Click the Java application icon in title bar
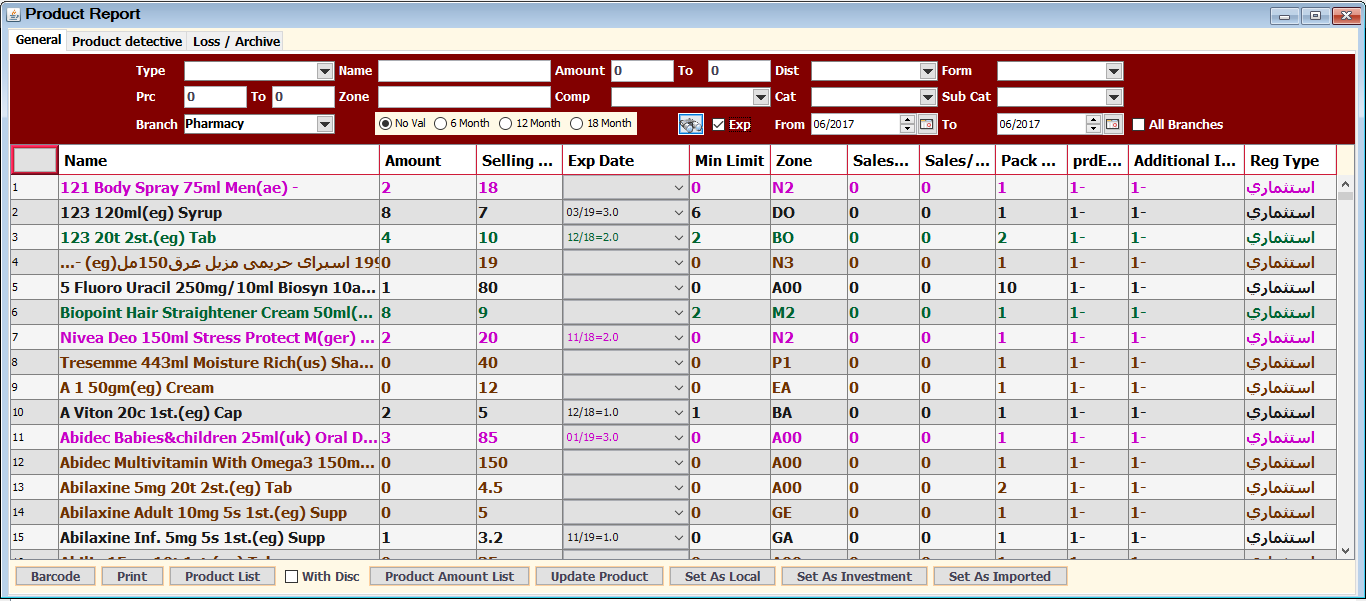The width and height of the screenshot is (1366, 601). click(x=13, y=14)
